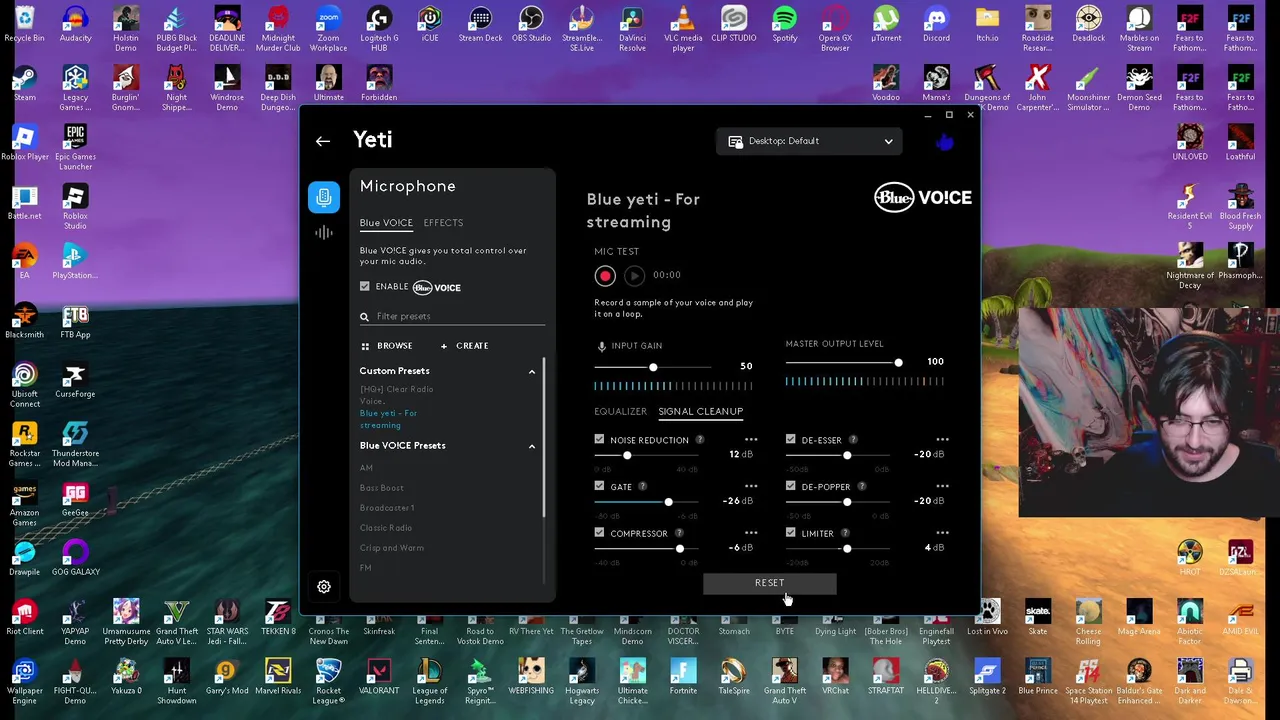This screenshot has height=720, width=1280.
Task: Open the waveform lighting icon in sidebar
Action: (x=323, y=233)
